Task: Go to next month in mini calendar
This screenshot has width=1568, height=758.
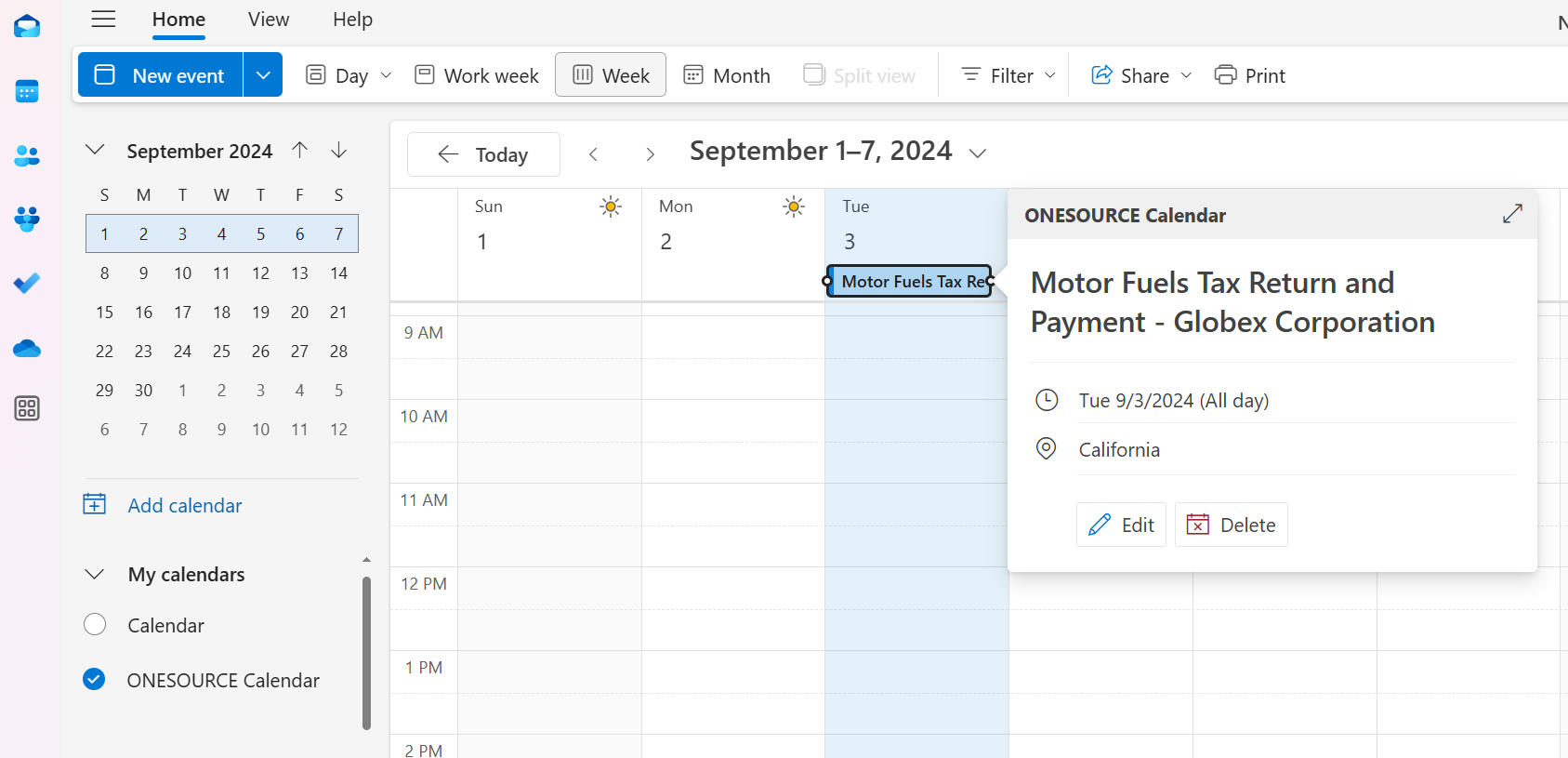Action: click(339, 151)
